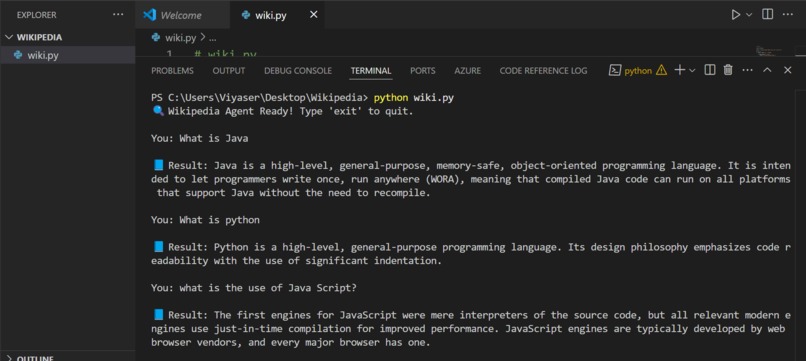Switch to the Welcome editor tab
Viewport: 806px width, 361px height.
pyautogui.click(x=182, y=15)
